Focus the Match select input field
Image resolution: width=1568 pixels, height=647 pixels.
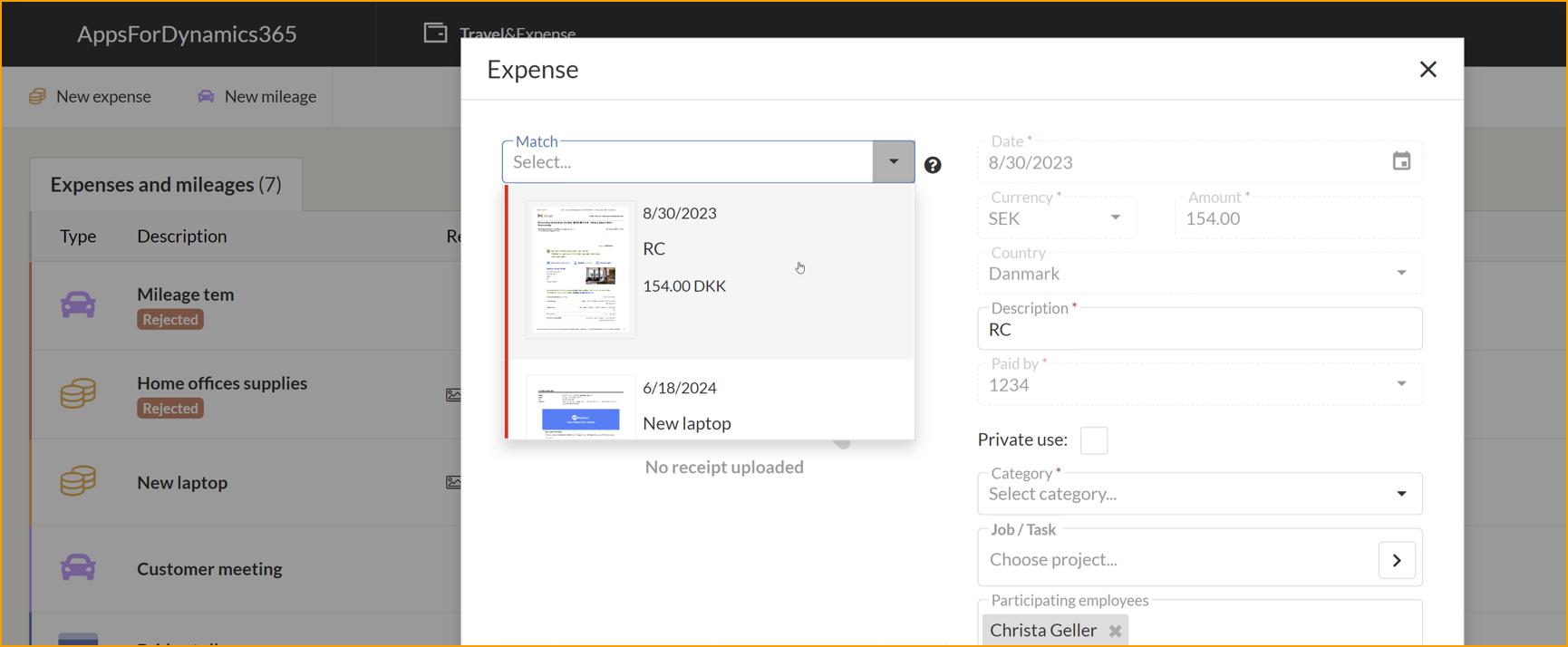688,162
